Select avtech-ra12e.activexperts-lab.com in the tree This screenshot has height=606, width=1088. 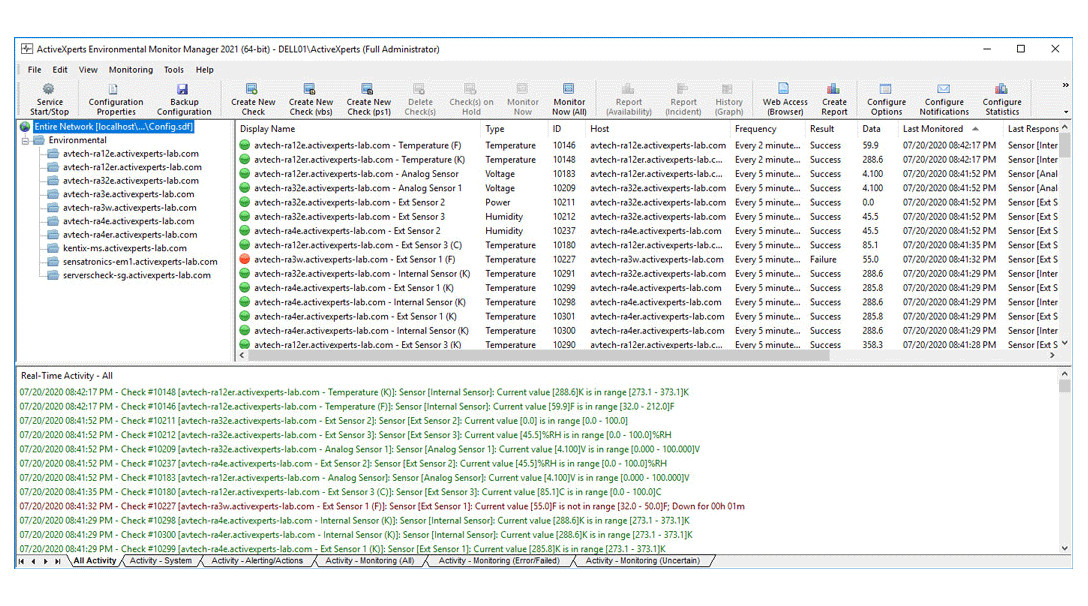click(x=130, y=154)
